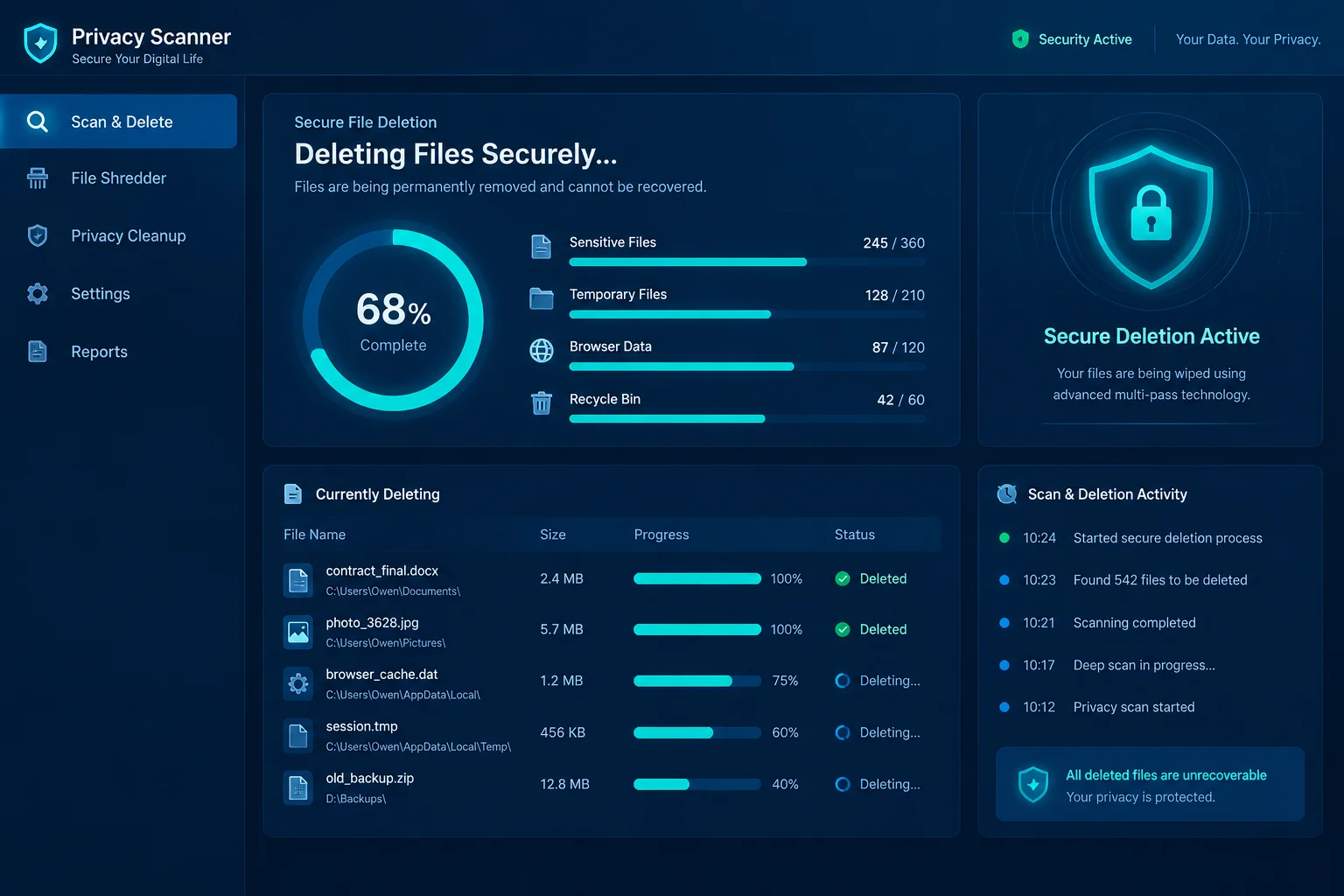The width and height of the screenshot is (1344, 896).
Task: Click the 68% Complete circular progress ring
Action: pyautogui.click(x=393, y=320)
